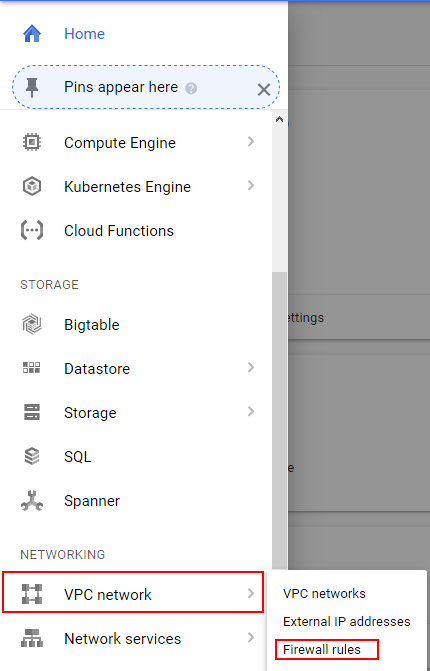This screenshot has width=430, height=671.
Task: Click the help question mark beside pins
Action: (x=191, y=88)
